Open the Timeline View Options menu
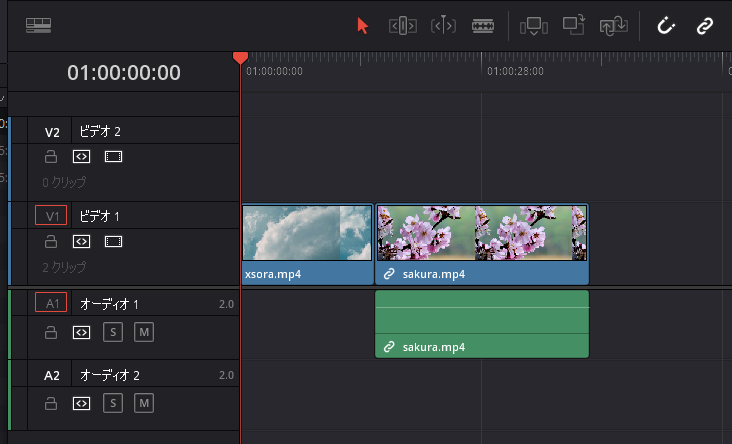The height and width of the screenshot is (444, 732). click(38, 25)
